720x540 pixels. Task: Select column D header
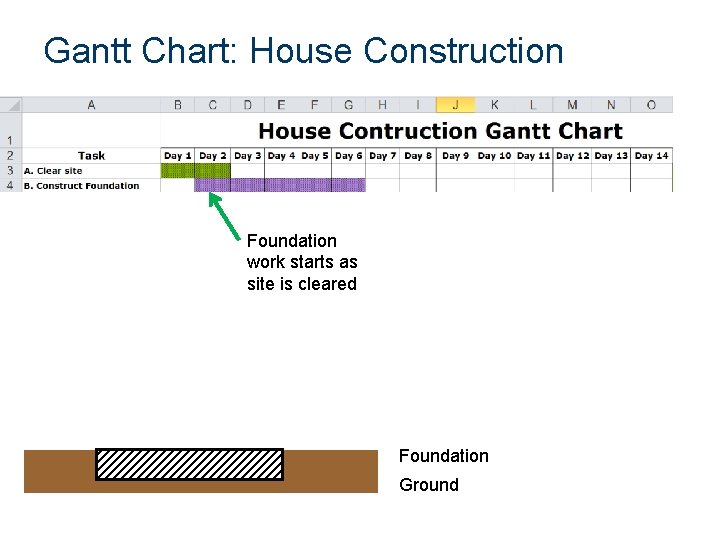pos(248,105)
